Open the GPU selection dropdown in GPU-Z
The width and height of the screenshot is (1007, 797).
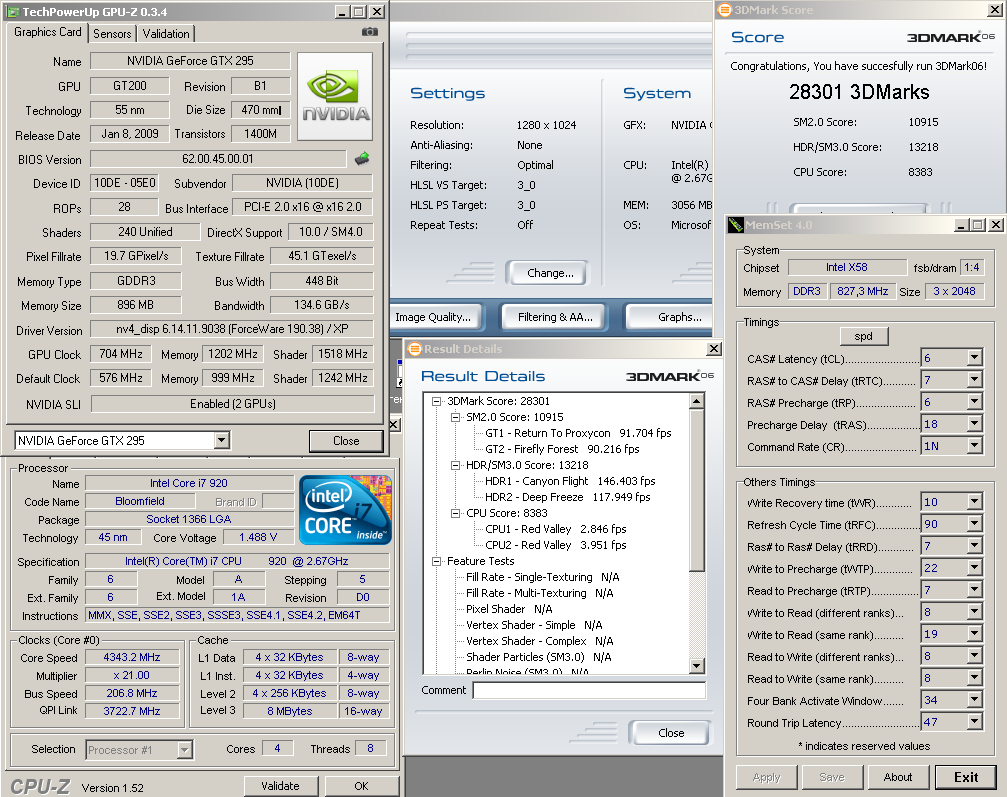tap(222, 441)
